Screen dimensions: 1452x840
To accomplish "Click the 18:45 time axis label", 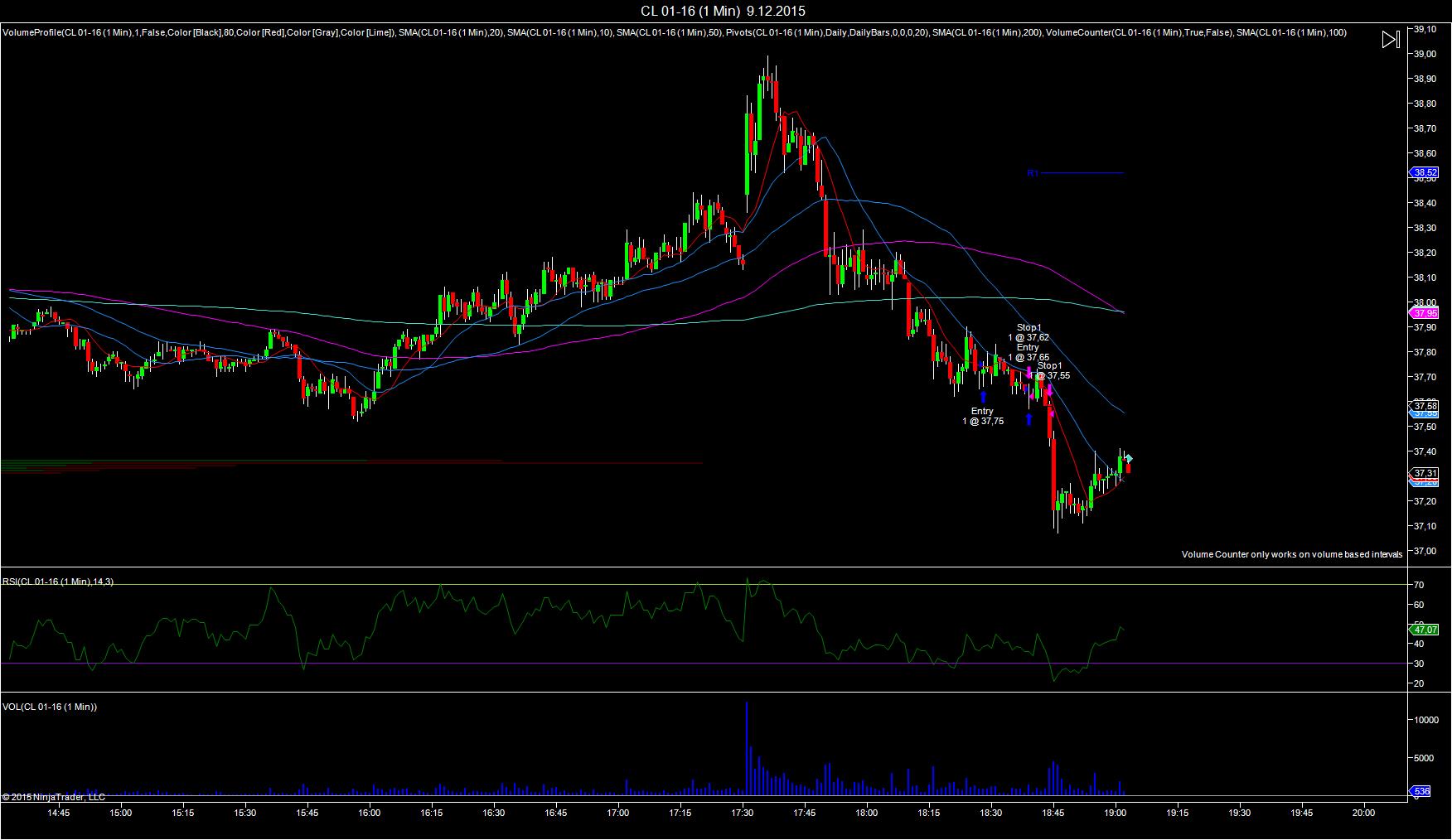I will pyautogui.click(x=1053, y=813).
